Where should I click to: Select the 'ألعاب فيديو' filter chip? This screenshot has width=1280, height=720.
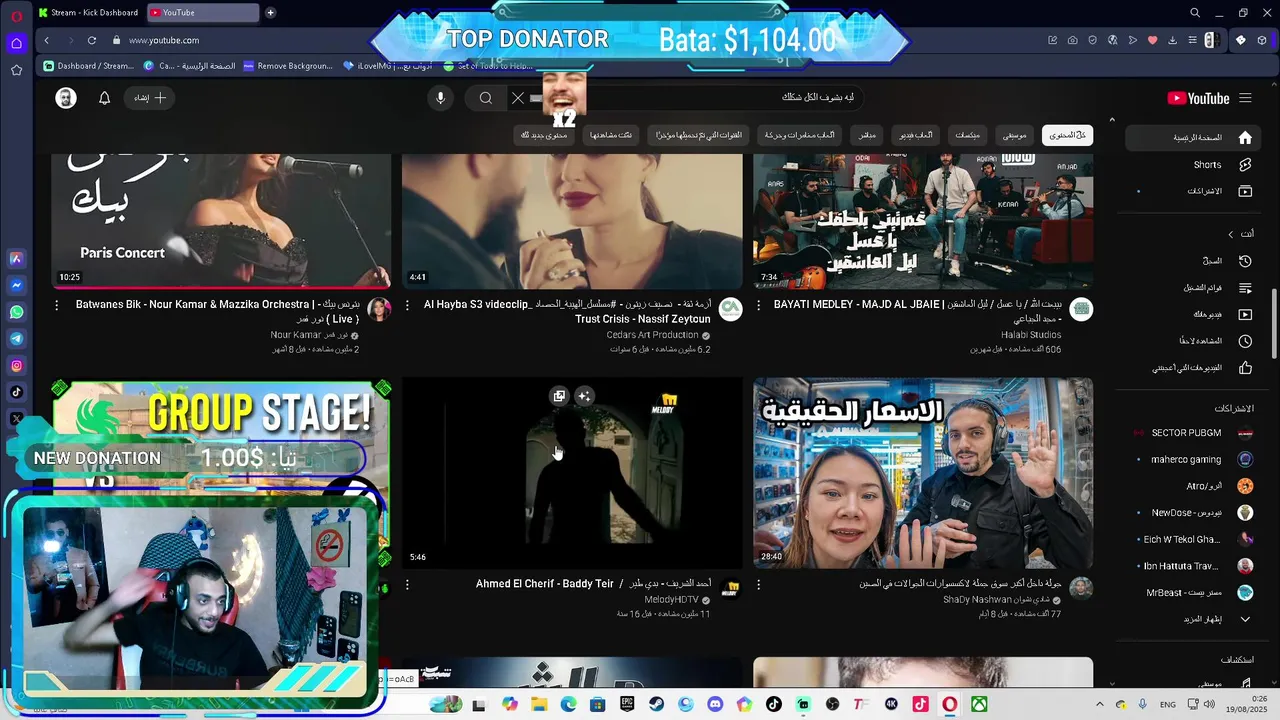click(x=915, y=135)
